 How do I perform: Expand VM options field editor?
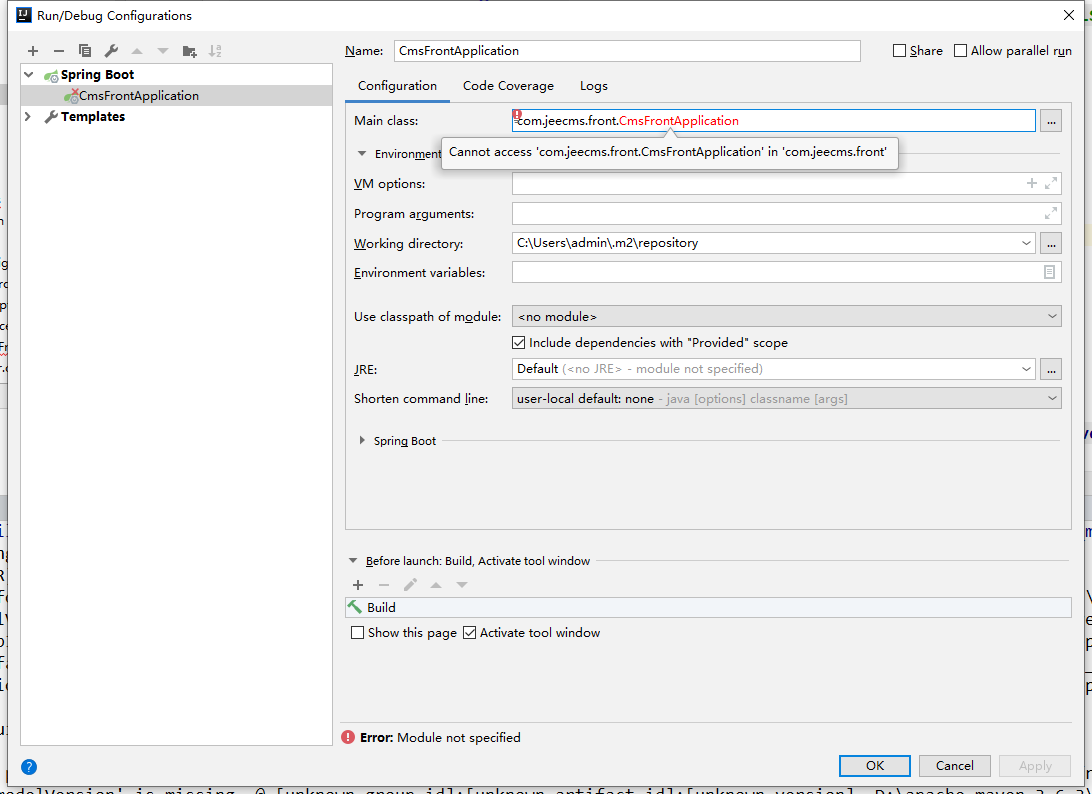pyautogui.click(x=1051, y=184)
